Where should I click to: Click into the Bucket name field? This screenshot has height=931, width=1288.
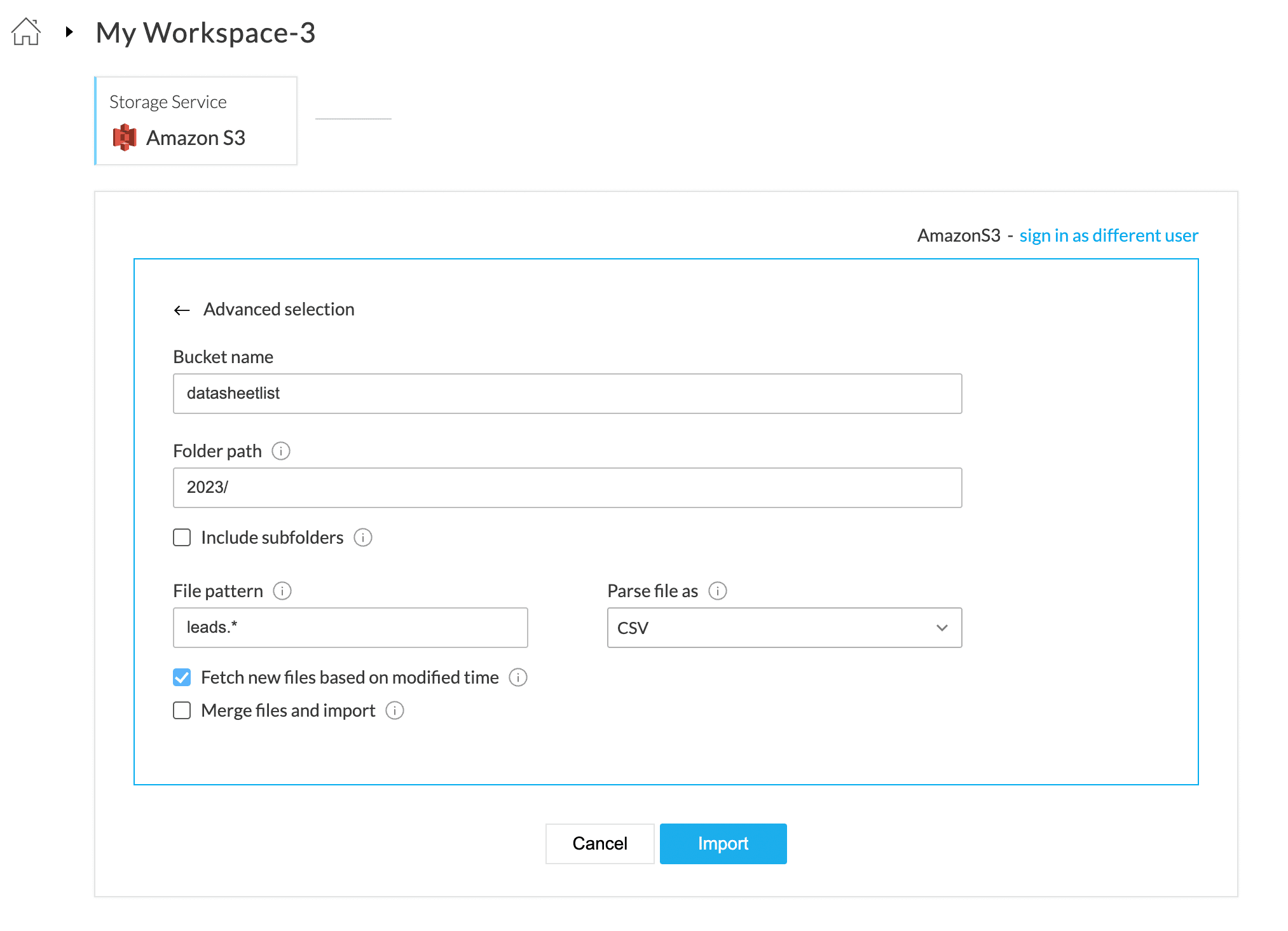(567, 394)
